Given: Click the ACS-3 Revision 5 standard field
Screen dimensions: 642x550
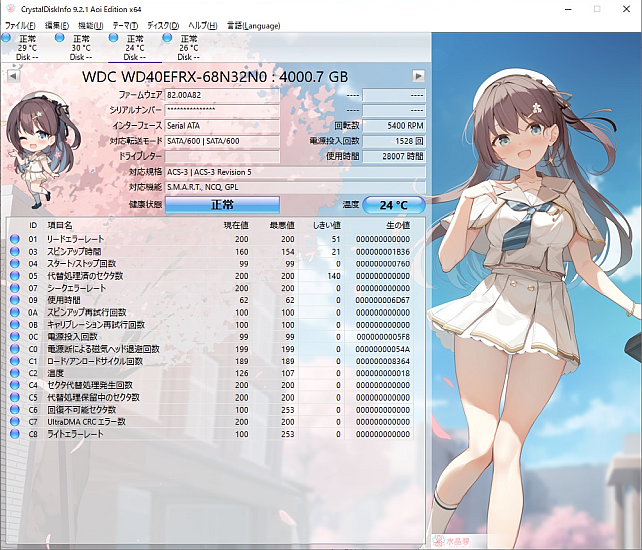Looking at the screenshot, I should point(295,172).
